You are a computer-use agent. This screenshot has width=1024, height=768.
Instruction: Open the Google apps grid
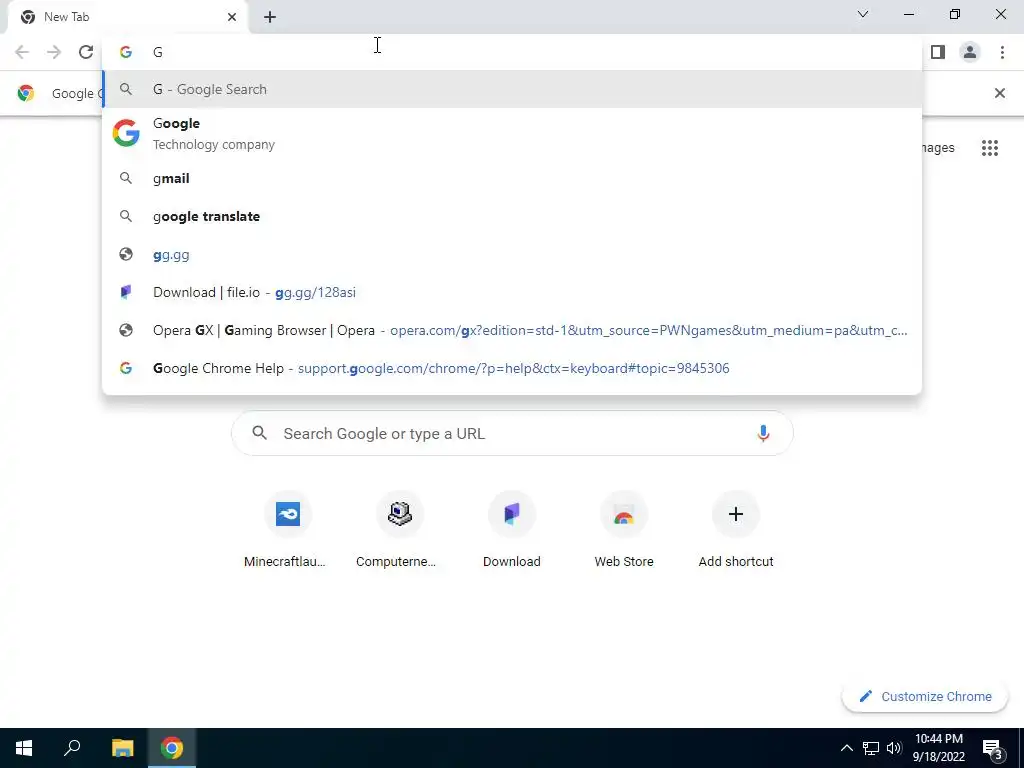pos(990,148)
